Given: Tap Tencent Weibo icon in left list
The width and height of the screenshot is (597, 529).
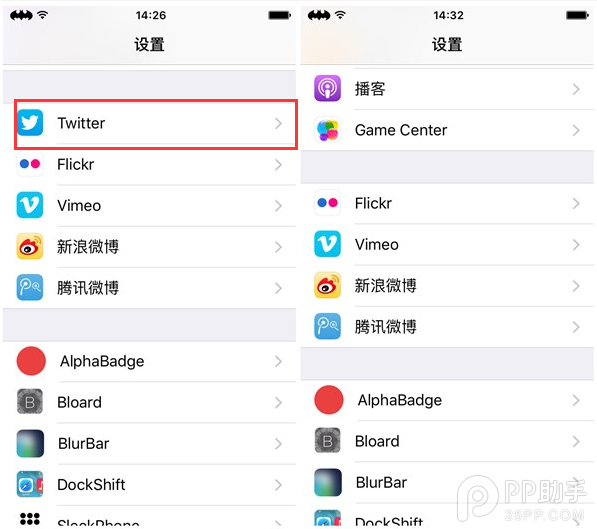Looking at the screenshot, I should click(x=30, y=287).
